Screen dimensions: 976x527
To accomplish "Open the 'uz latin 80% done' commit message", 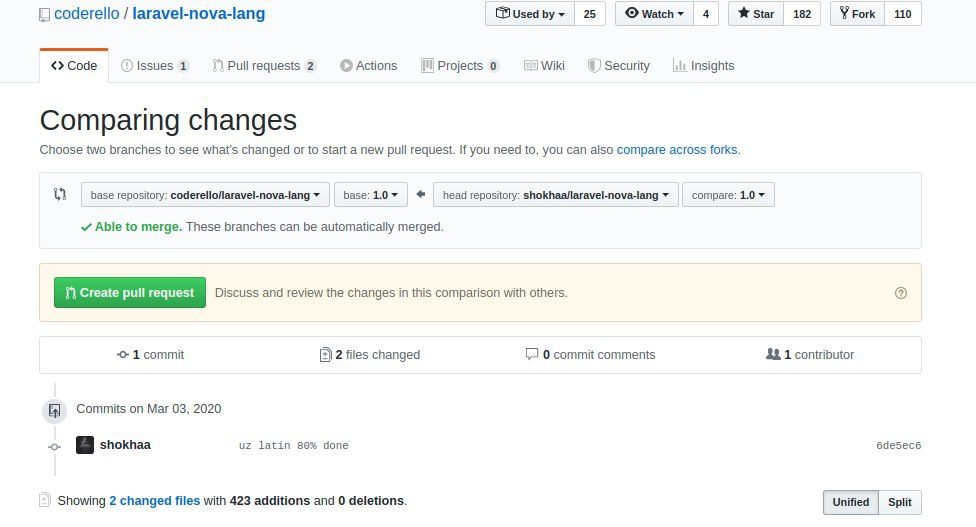I will coord(294,445).
